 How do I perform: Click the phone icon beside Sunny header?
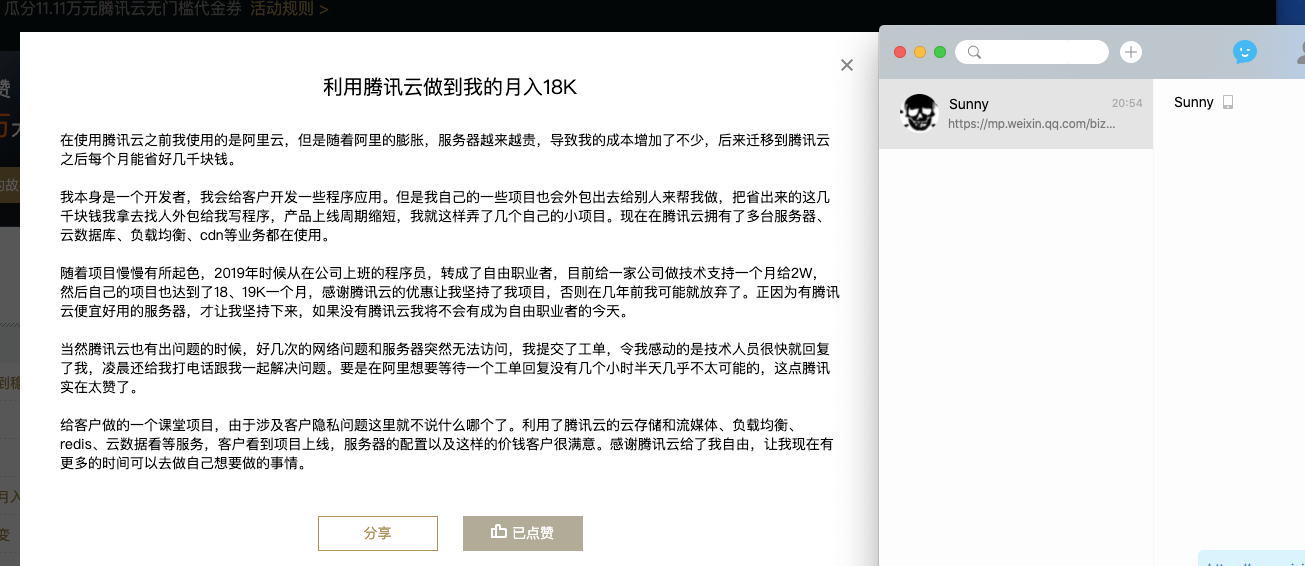pos(1228,102)
